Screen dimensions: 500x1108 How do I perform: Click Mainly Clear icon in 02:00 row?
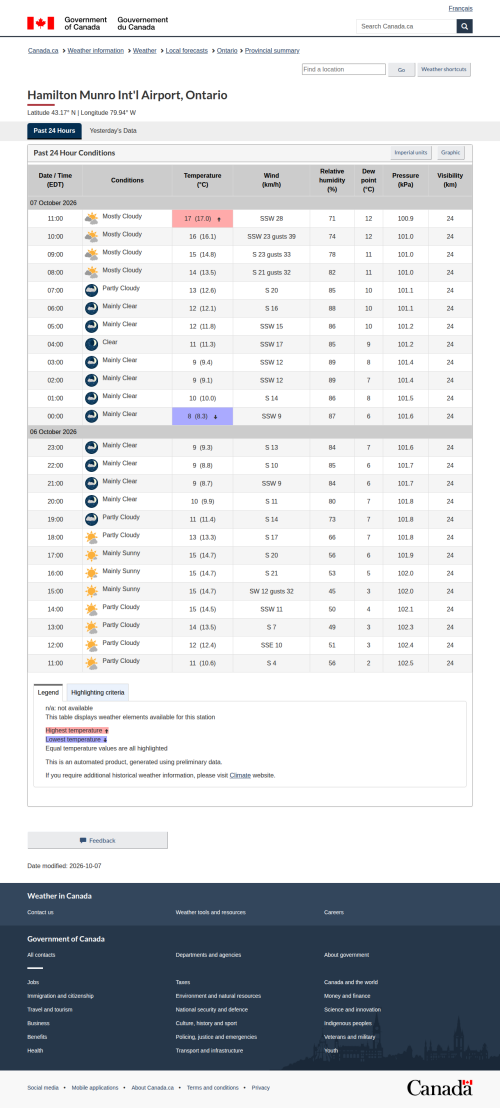pyautogui.click(x=91, y=380)
